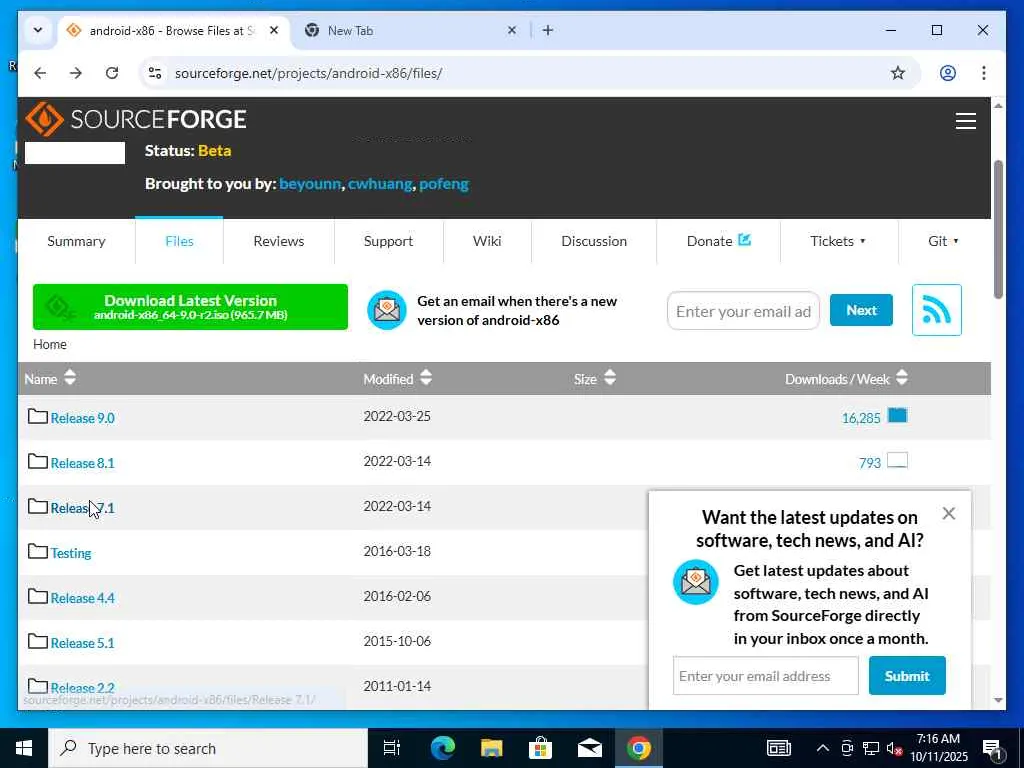Open the Release 9.0 folder link
The image size is (1024, 768).
(x=82, y=418)
